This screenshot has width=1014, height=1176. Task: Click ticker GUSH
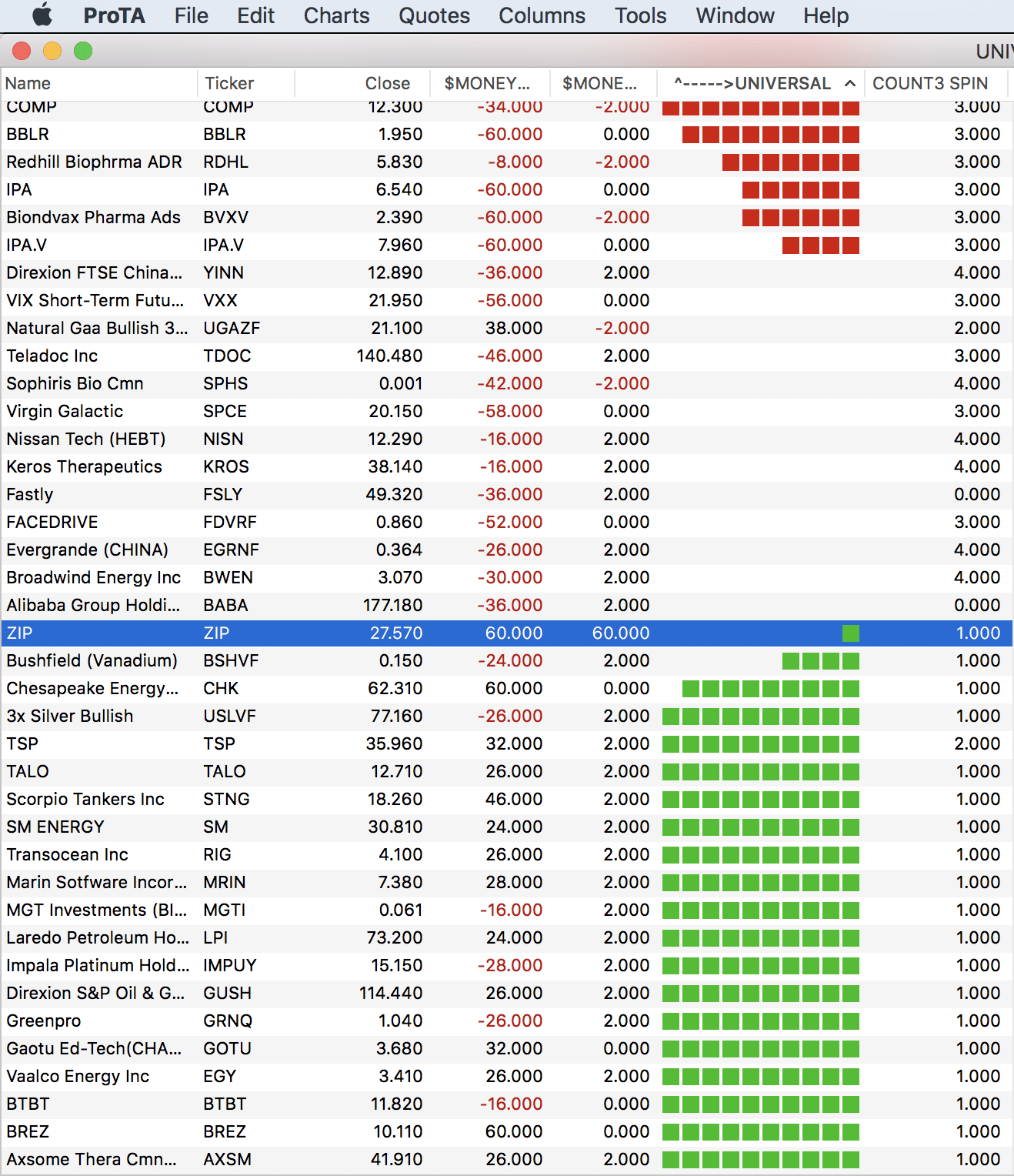point(227,993)
